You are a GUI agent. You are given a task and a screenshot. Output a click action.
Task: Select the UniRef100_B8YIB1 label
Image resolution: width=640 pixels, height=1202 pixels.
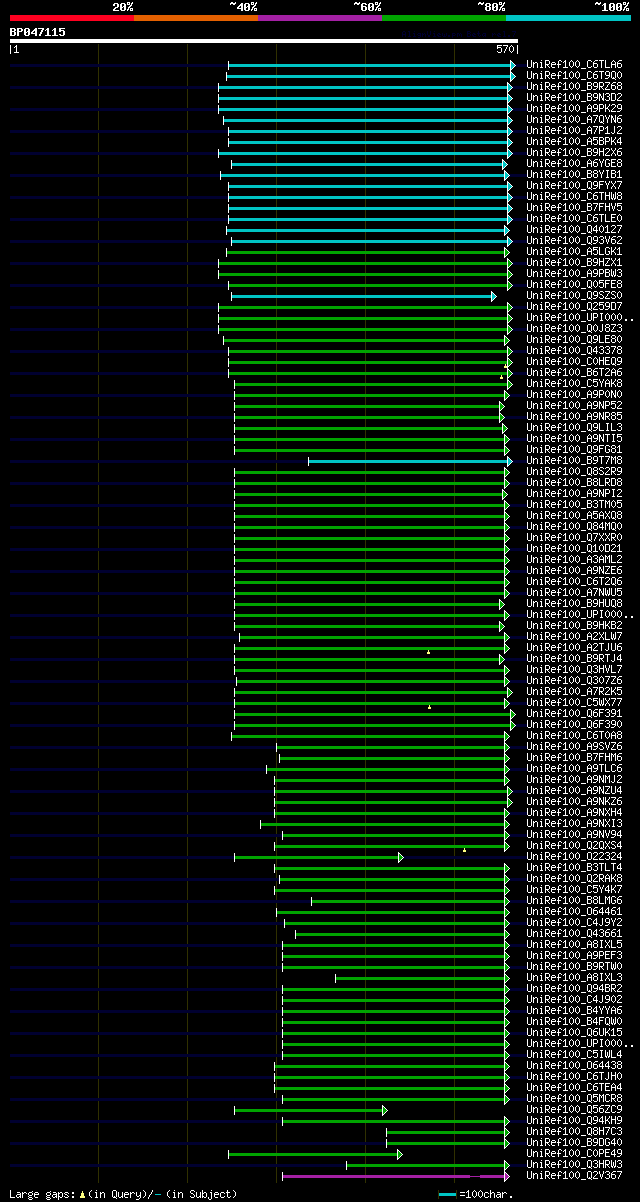[574, 174]
